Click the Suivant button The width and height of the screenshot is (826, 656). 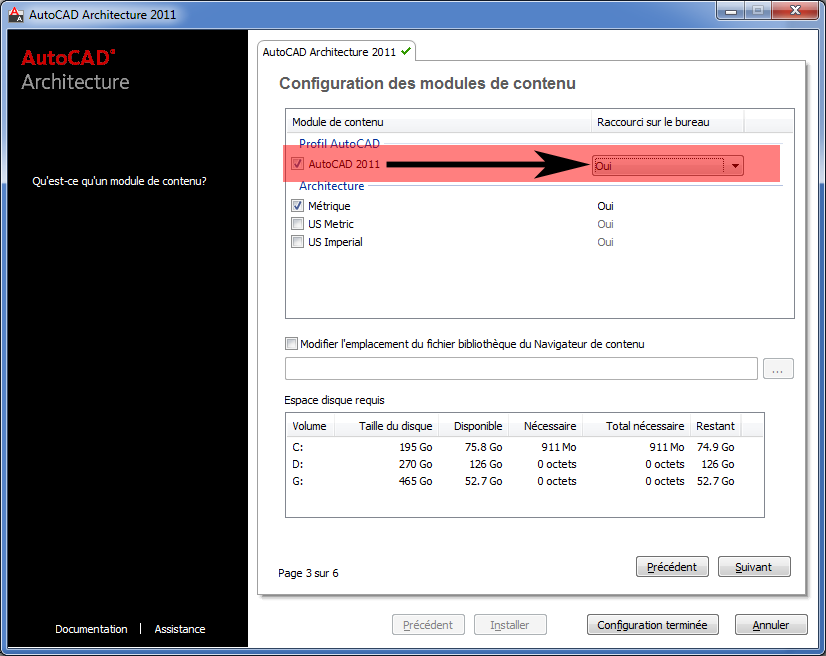pyautogui.click(x=754, y=567)
